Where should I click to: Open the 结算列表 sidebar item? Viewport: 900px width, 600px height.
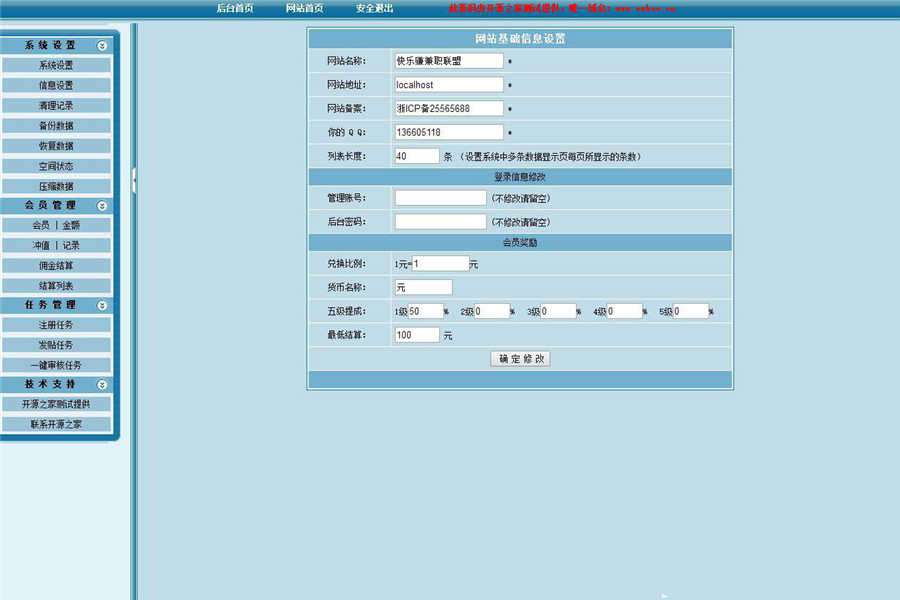(56, 285)
